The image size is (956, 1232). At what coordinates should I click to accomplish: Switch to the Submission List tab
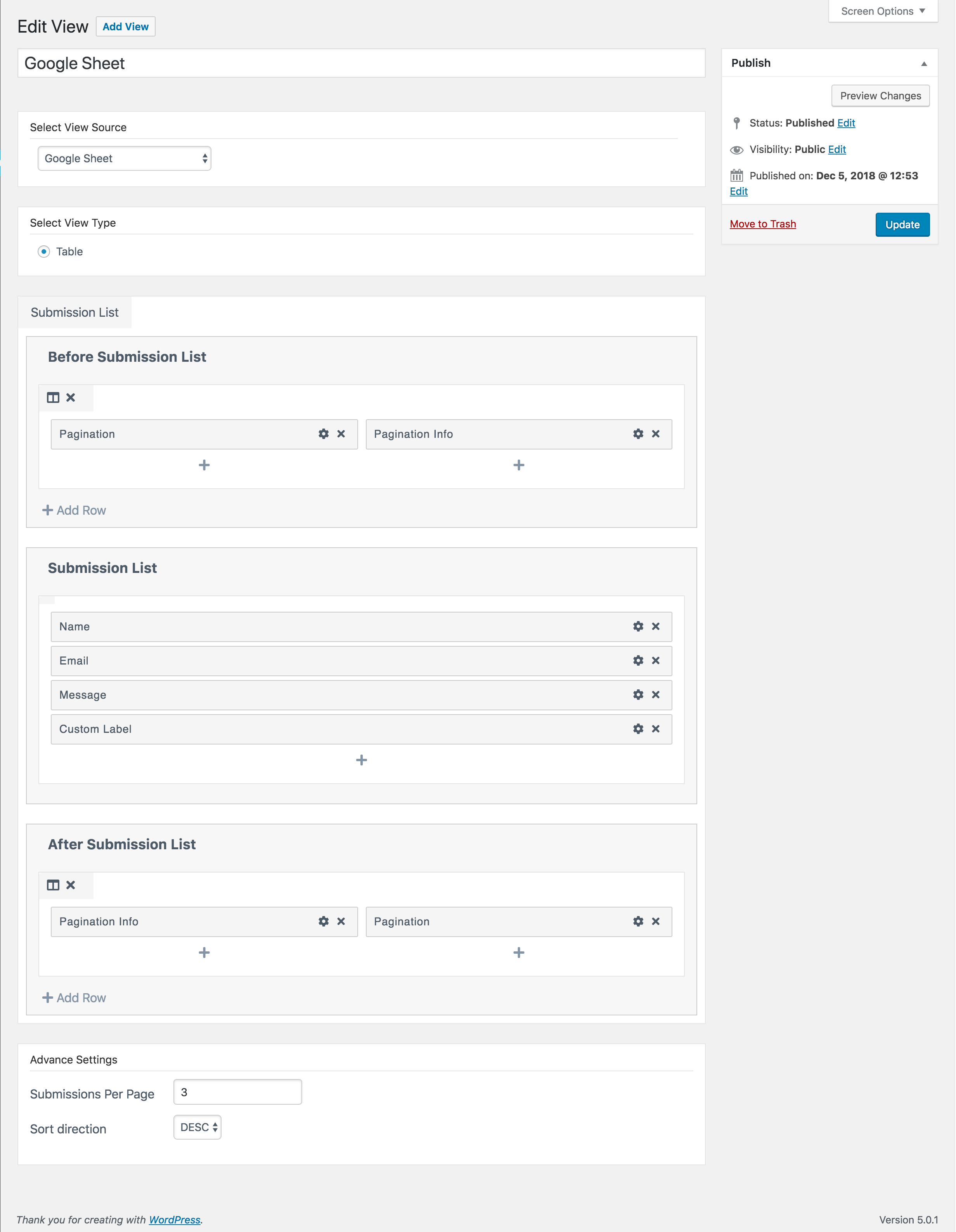tap(74, 312)
